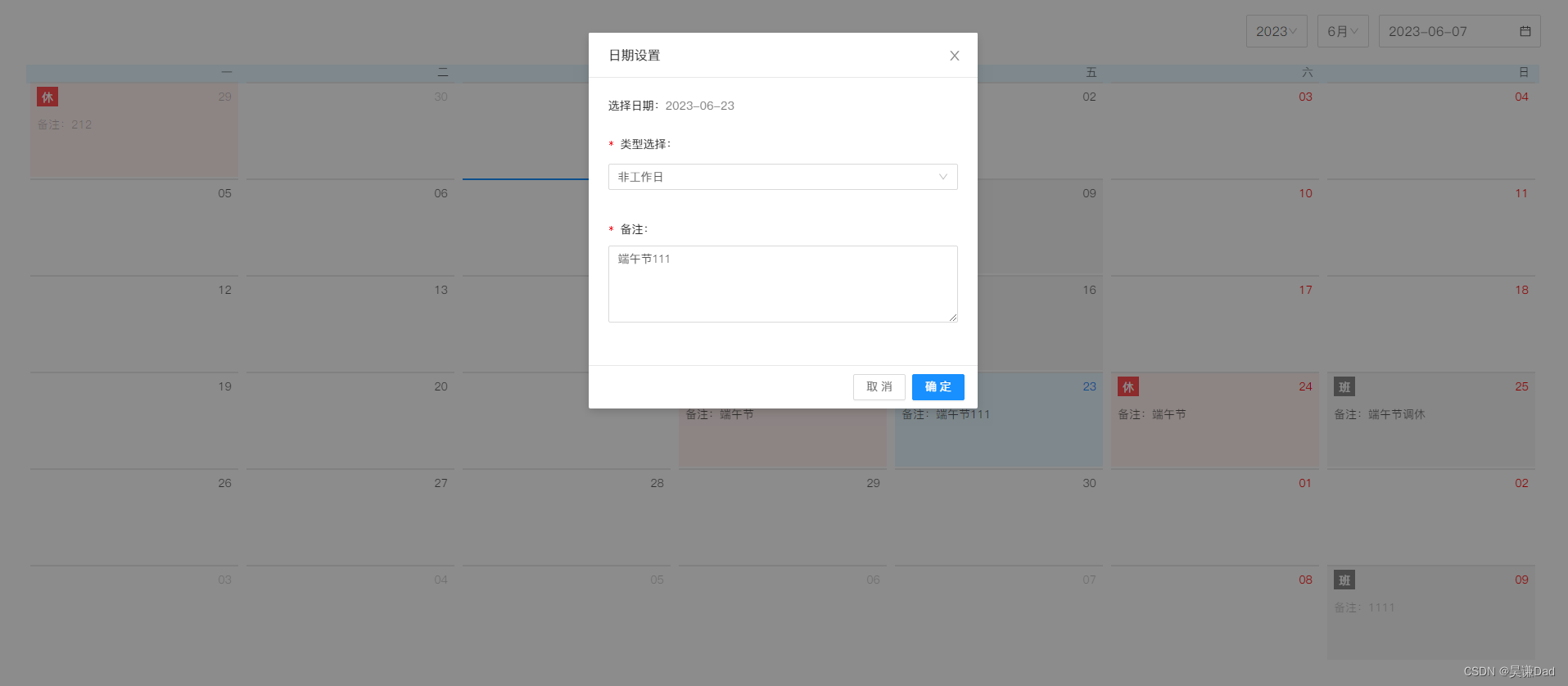Click the note 备注: 212

click(65, 124)
